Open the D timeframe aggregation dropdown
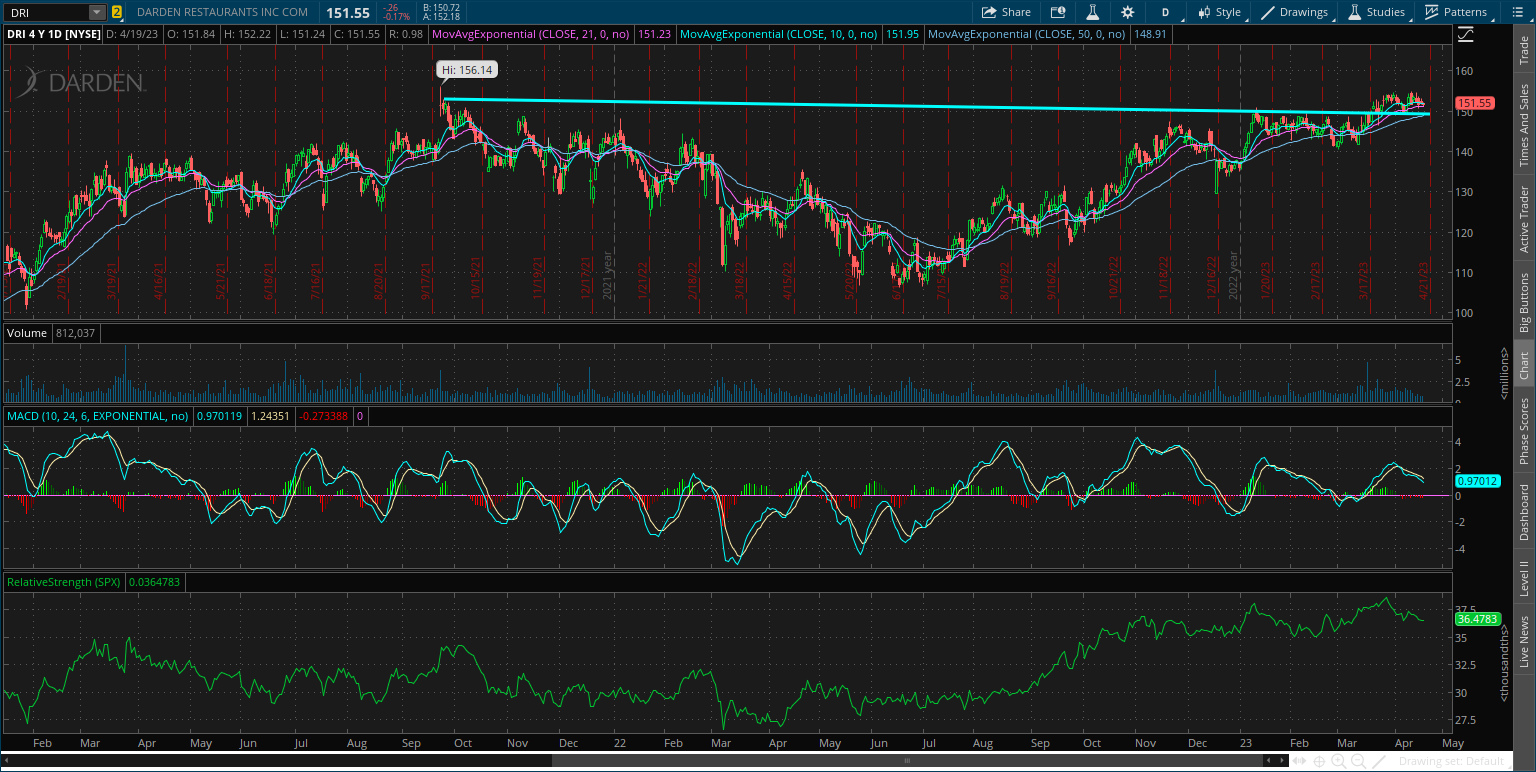Viewport: 1536px width, 772px height. click(x=1165, y=12)
